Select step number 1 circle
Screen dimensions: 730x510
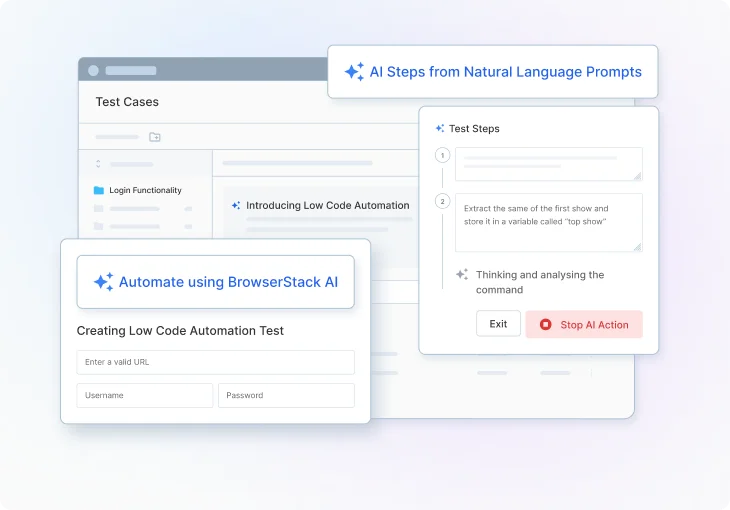(442, 155)
